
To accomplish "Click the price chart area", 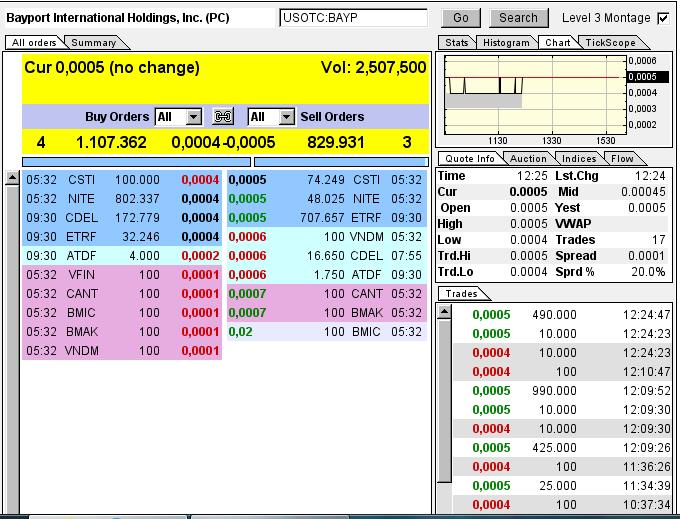I will (x=535, y=95).
